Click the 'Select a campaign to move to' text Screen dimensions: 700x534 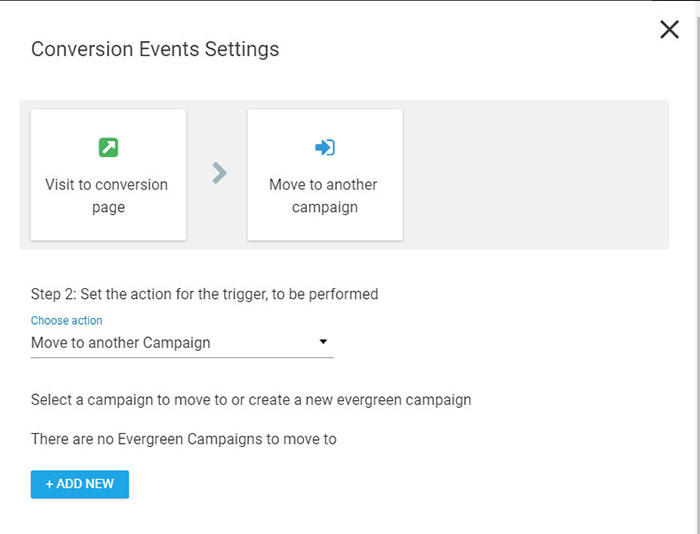click(250, 400)
